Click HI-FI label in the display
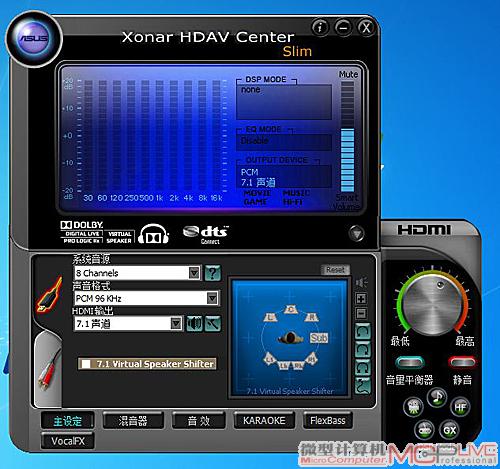 tap(293, 202)
